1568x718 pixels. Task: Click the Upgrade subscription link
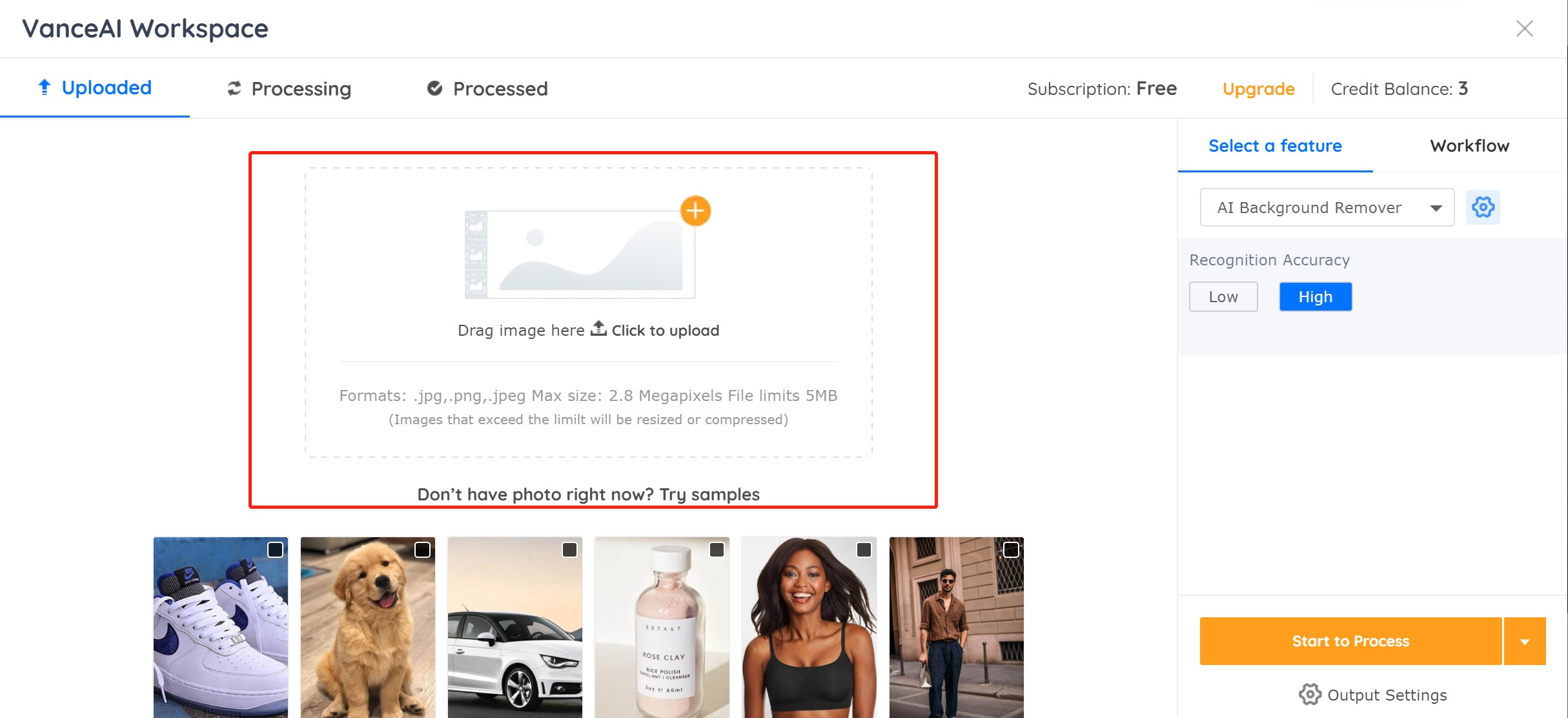[x=1257, y=88]
